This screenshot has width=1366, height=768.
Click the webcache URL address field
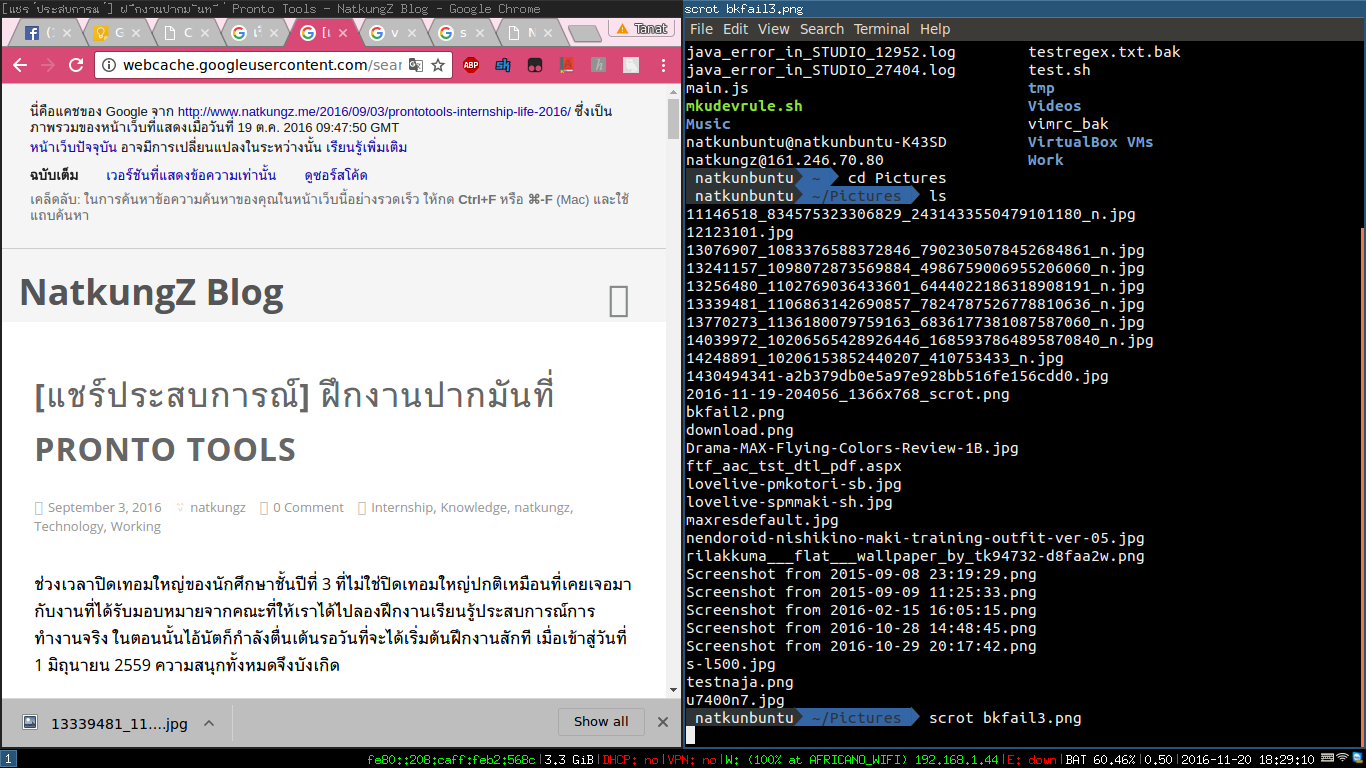pyautogui.click(x=260, y=66)
